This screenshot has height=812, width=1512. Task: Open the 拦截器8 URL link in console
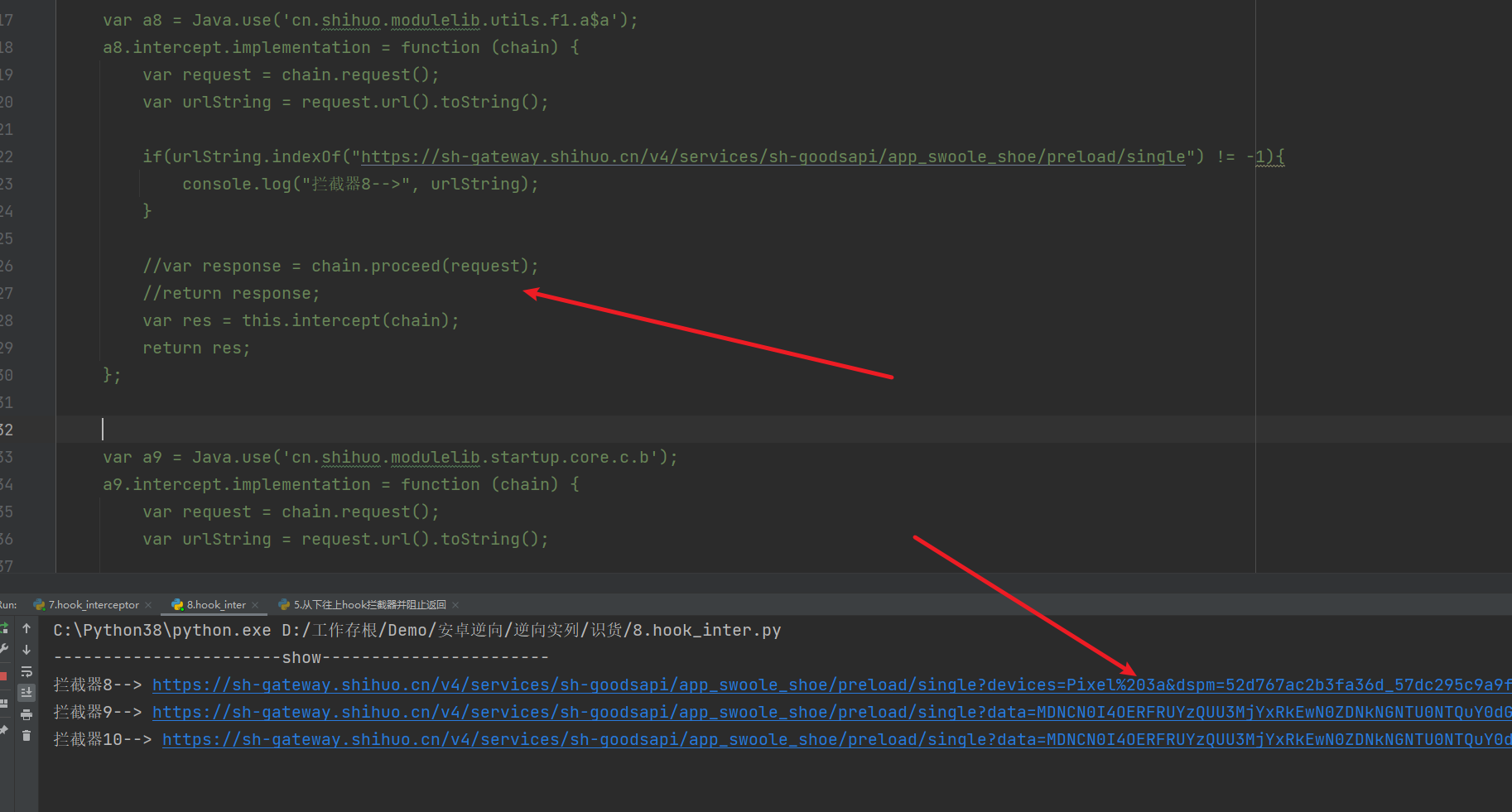pyautogui.click(x=831, y=685)
